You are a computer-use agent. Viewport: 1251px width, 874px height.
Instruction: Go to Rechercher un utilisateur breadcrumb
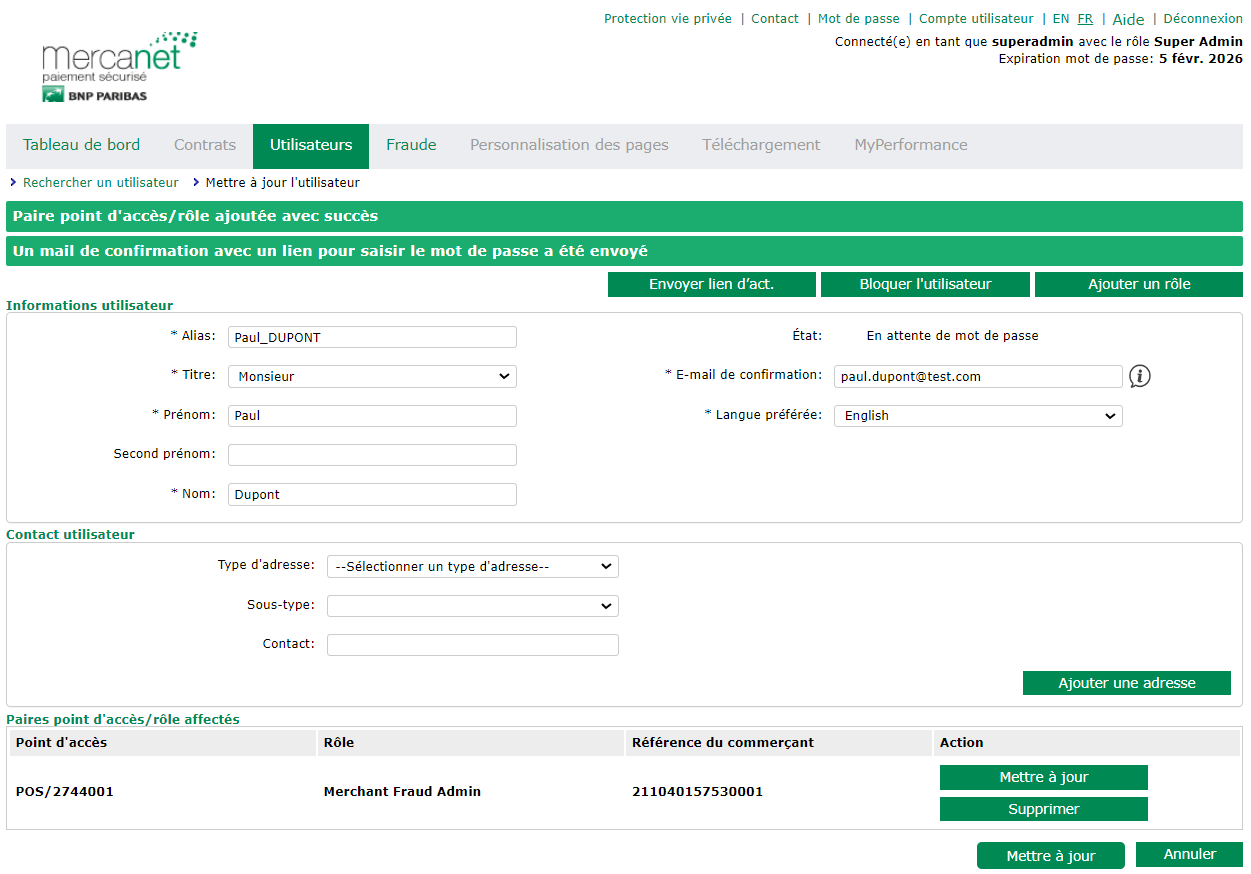point(100,183)
